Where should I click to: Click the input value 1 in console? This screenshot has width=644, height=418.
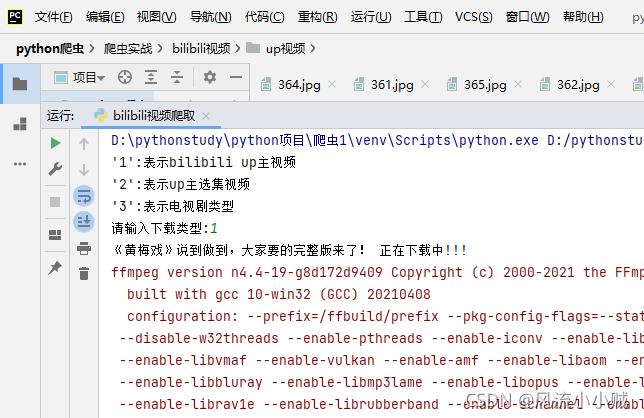tap(214, 228)
